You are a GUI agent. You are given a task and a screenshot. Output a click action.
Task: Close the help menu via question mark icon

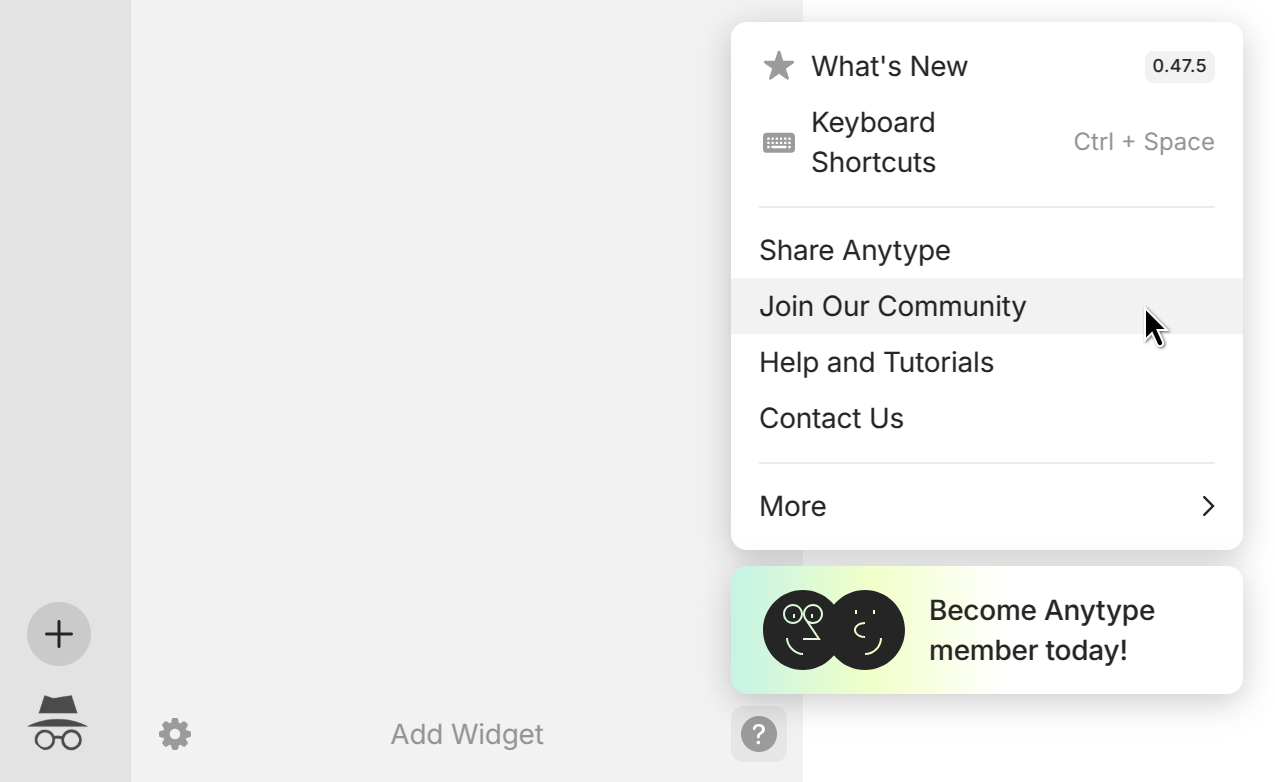758,734
